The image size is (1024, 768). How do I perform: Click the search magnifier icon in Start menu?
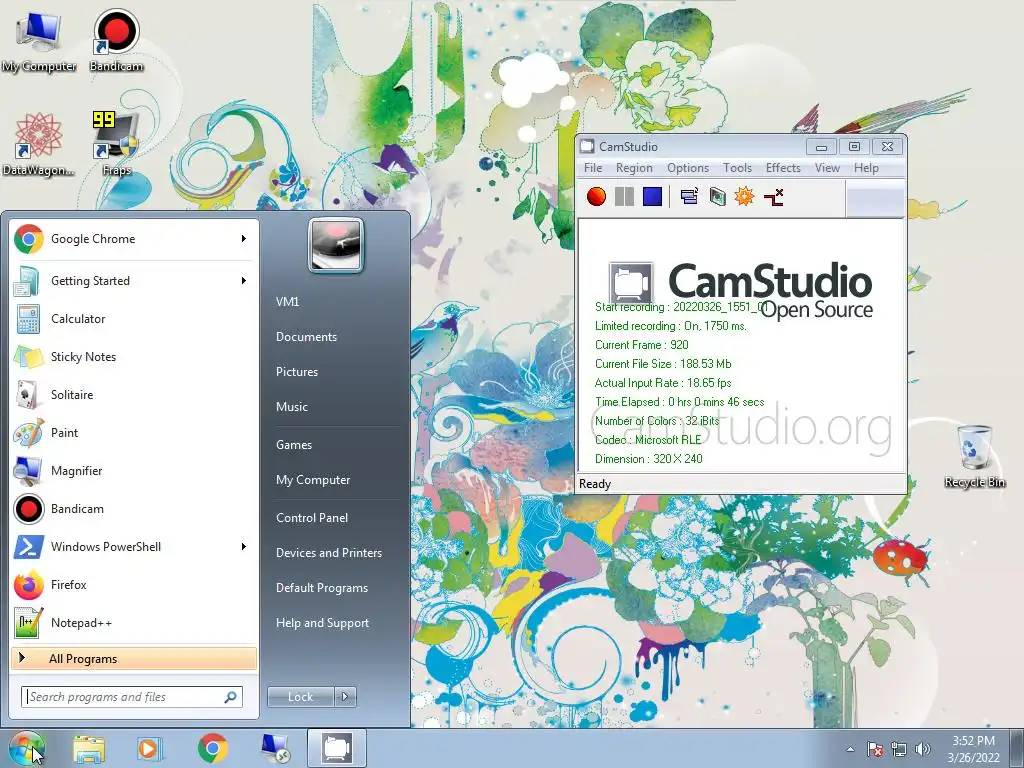click(231, 697)
